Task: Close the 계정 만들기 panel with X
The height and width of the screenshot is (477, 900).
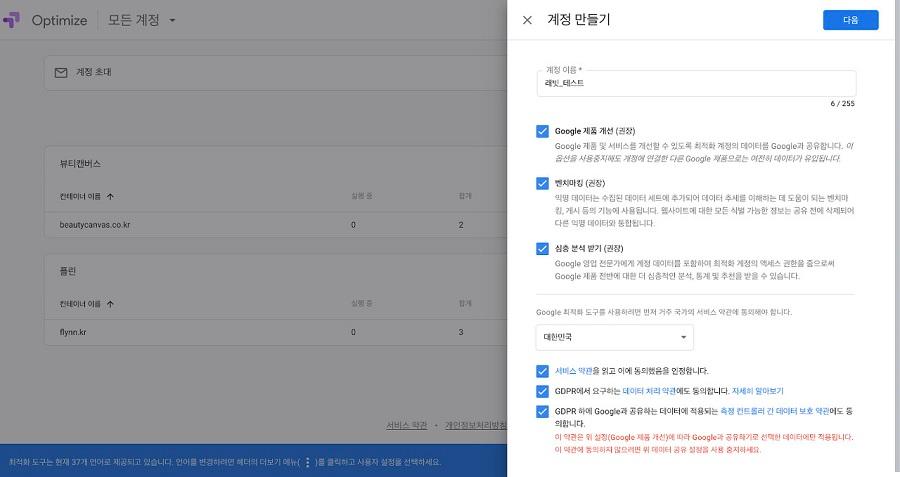Action: pos(527,20)
